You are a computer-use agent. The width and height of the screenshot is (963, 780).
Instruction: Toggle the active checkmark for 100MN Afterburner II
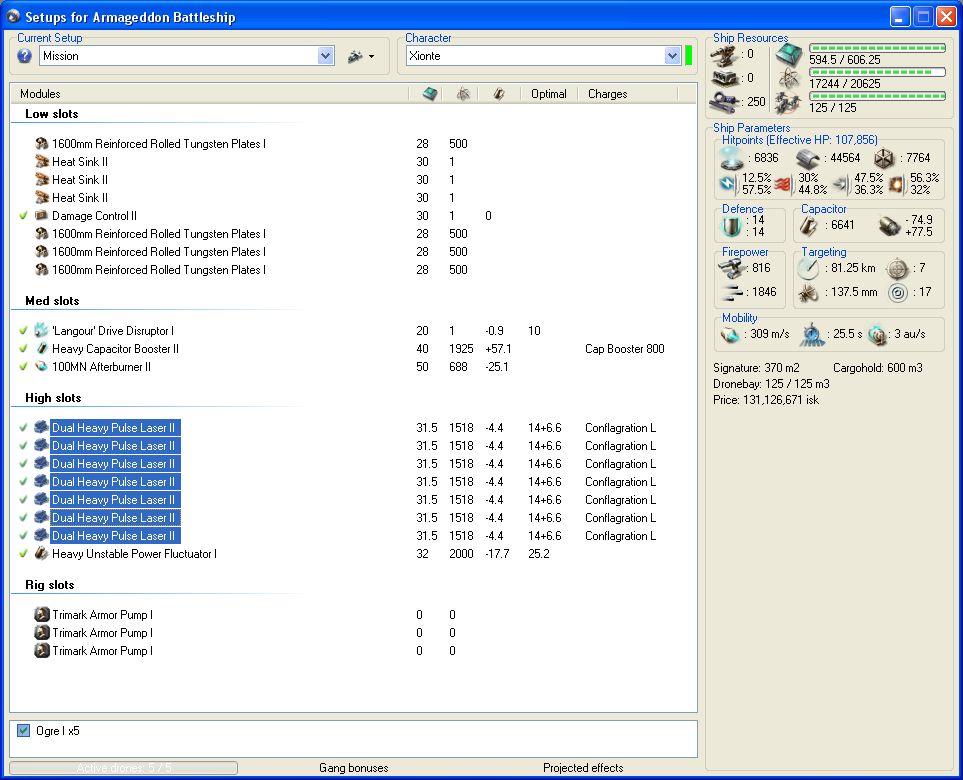tap(23, 367)
